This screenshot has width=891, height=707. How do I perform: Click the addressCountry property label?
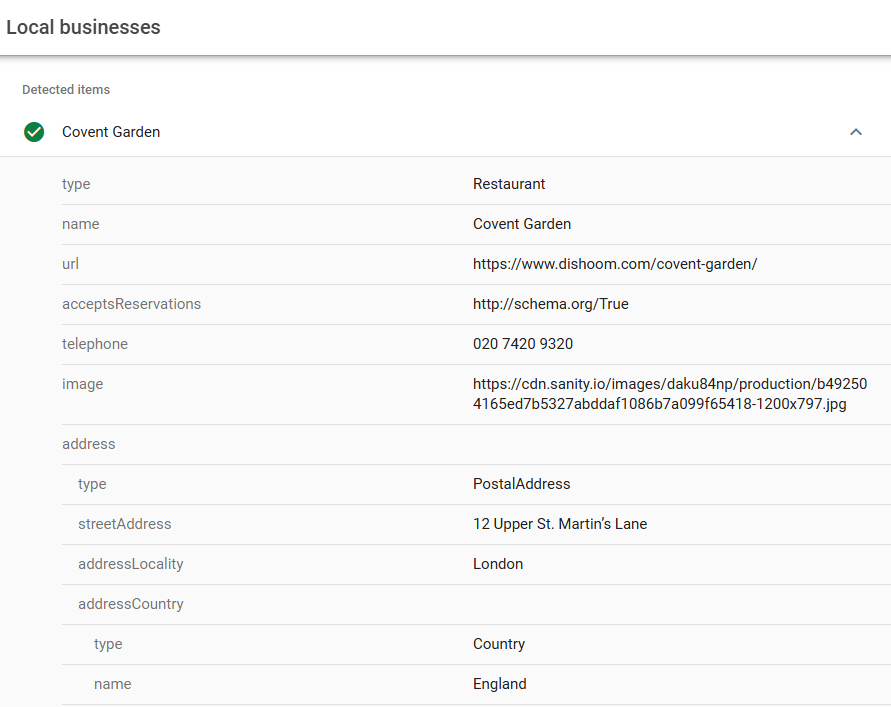(x=131, y=604)
